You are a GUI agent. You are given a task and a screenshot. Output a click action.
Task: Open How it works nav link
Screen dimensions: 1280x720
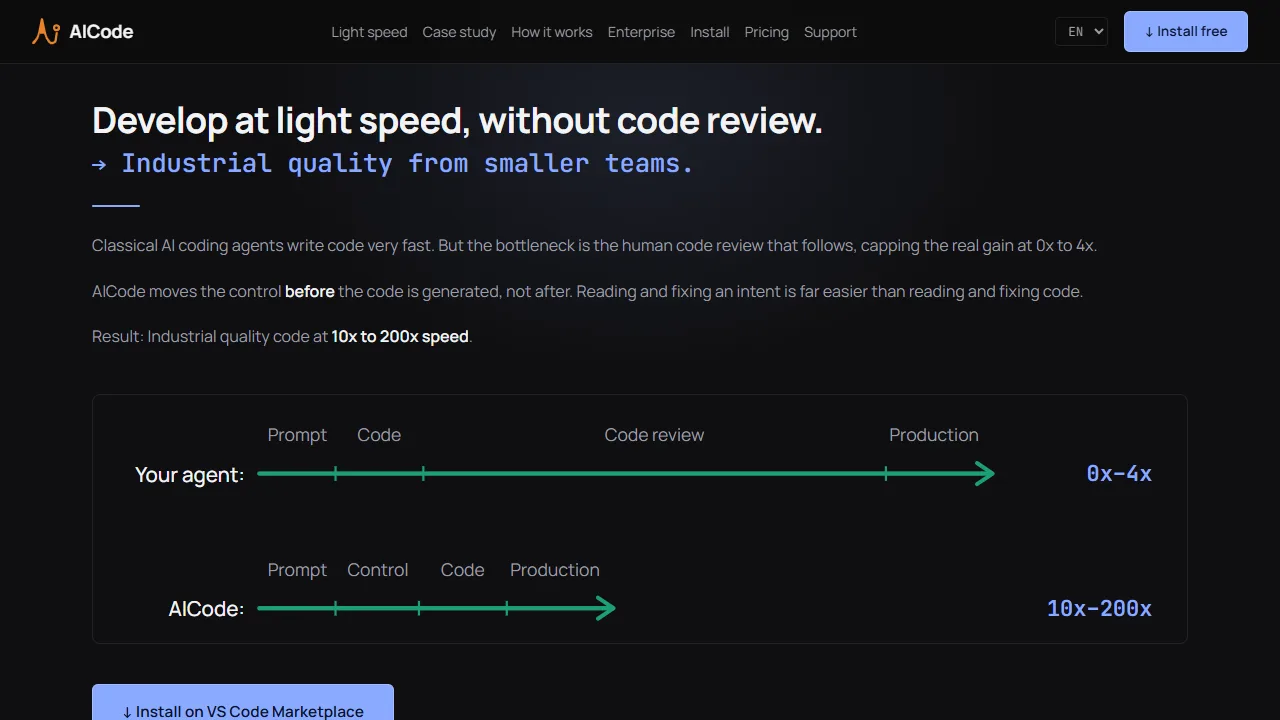pos(552,32)
